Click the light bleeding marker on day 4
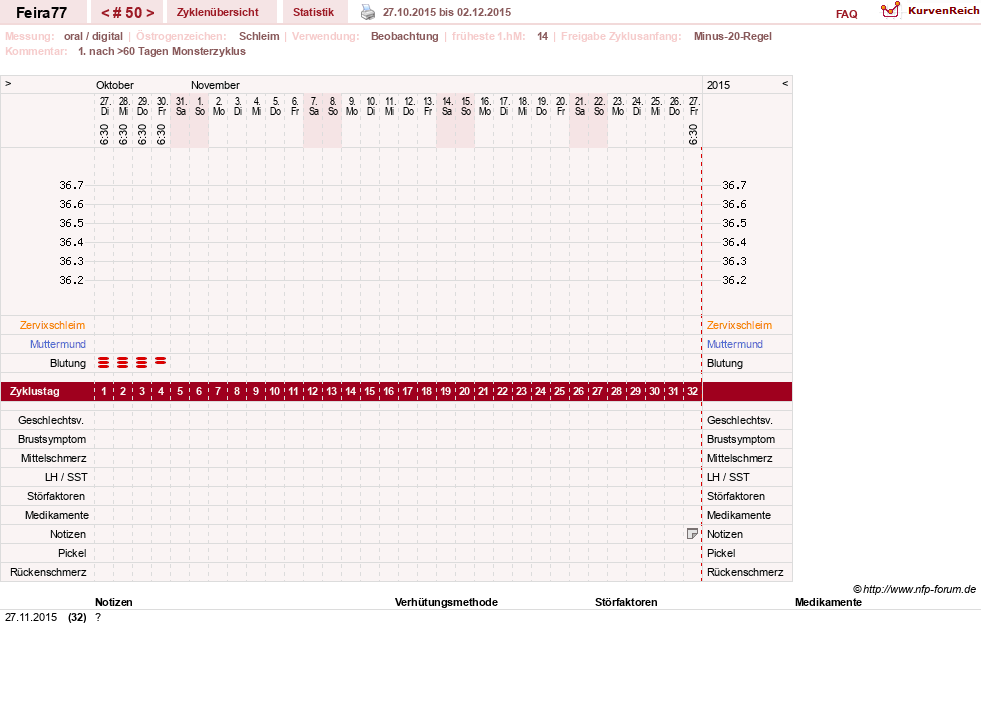Screen dimensions: 981x721 point(161,360)
